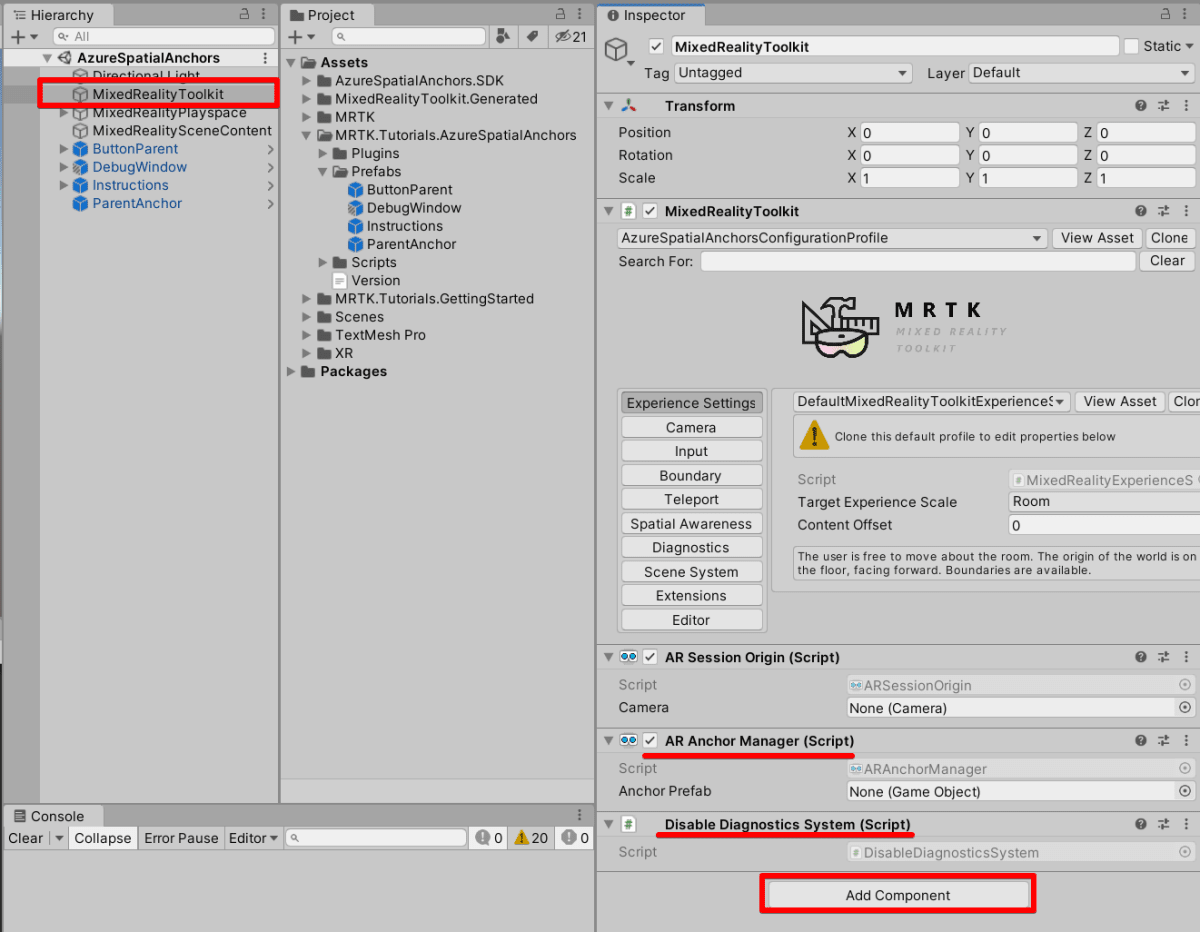1200x932 pixels.
Task: Open Disable Diagnostics System help icon
Action: [x=1141, y=825]
